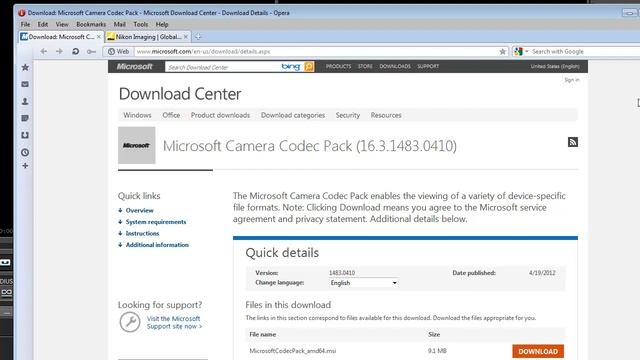640x360 pixels.
Task: Click the key wand icon in toolbar
Action: pos(91,51)
